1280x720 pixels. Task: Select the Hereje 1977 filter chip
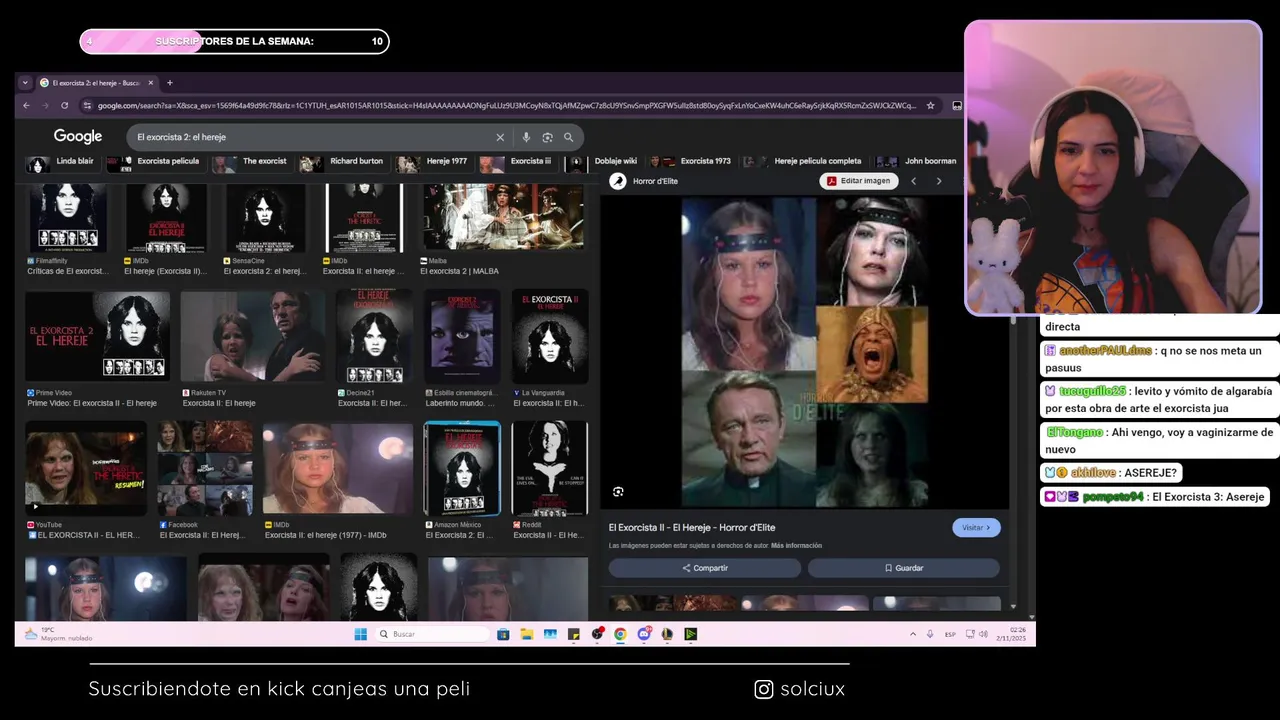point(433,162)
